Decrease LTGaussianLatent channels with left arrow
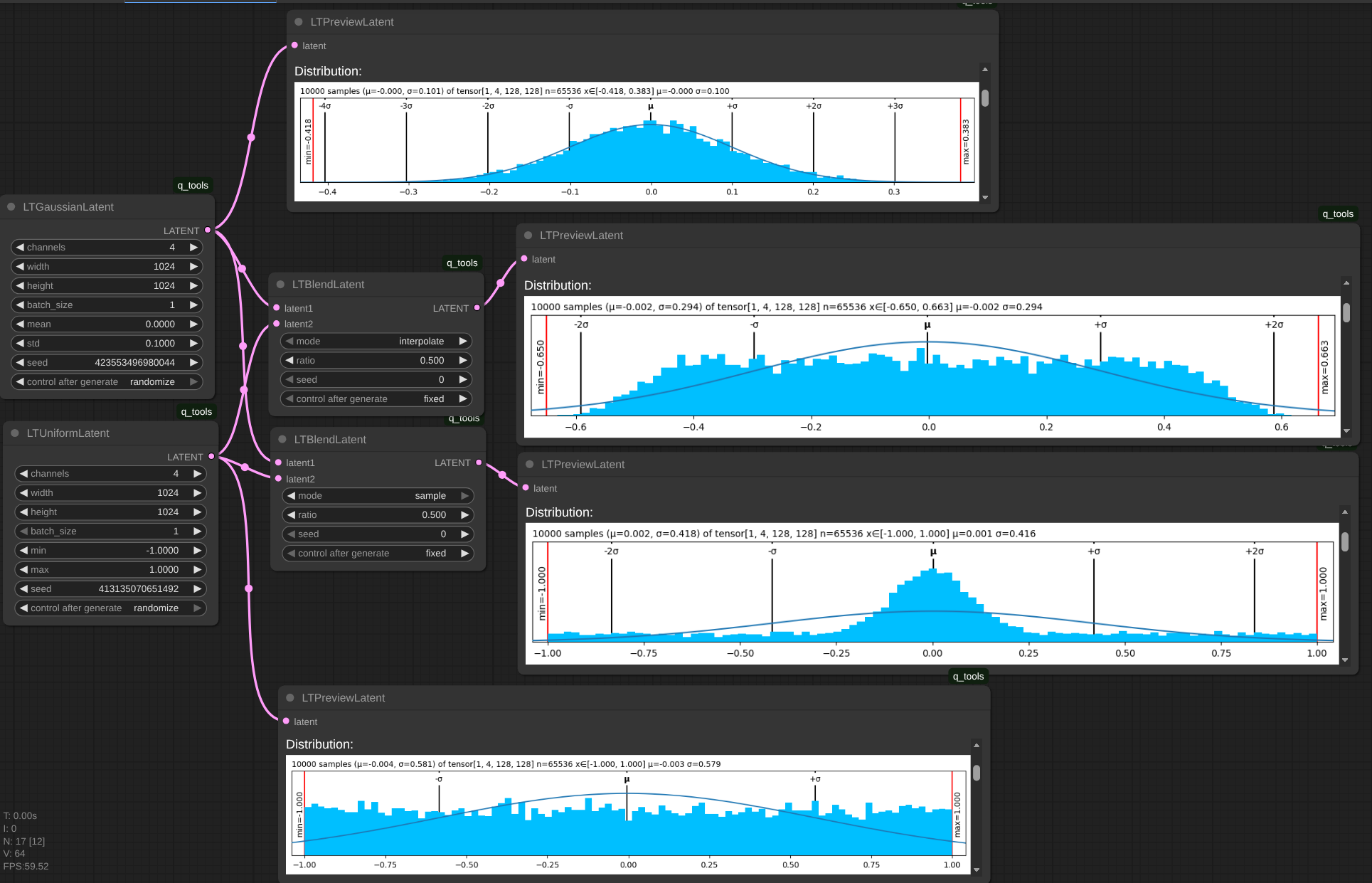This screenshot has height=883, width=1372. click(20, 248)
